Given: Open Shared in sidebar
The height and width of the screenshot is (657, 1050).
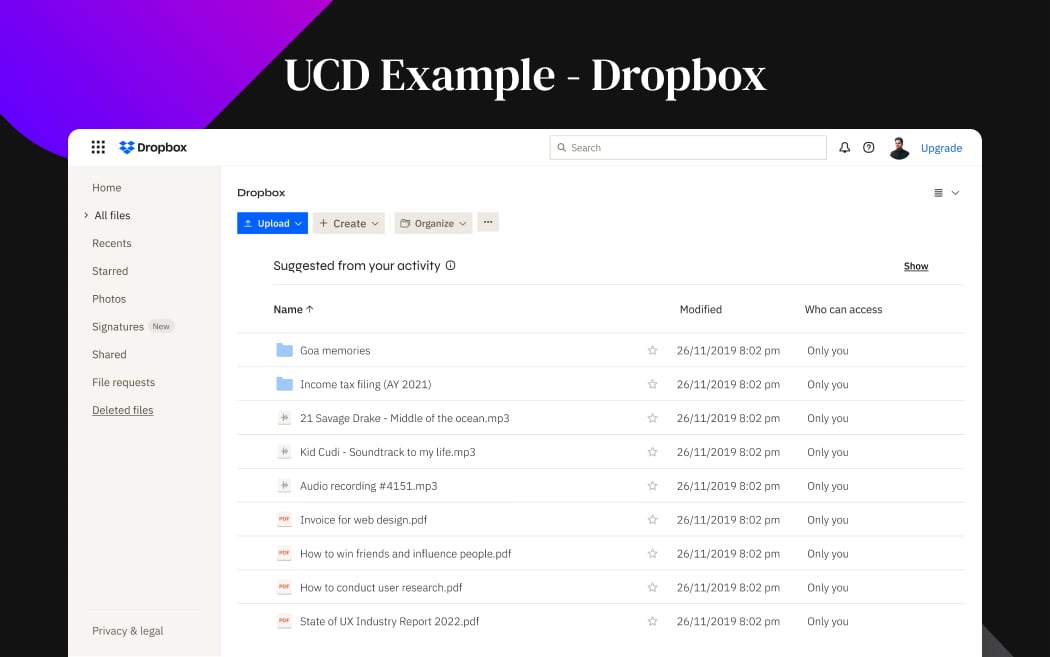Looking at the screenshot, I should (109, 354).
